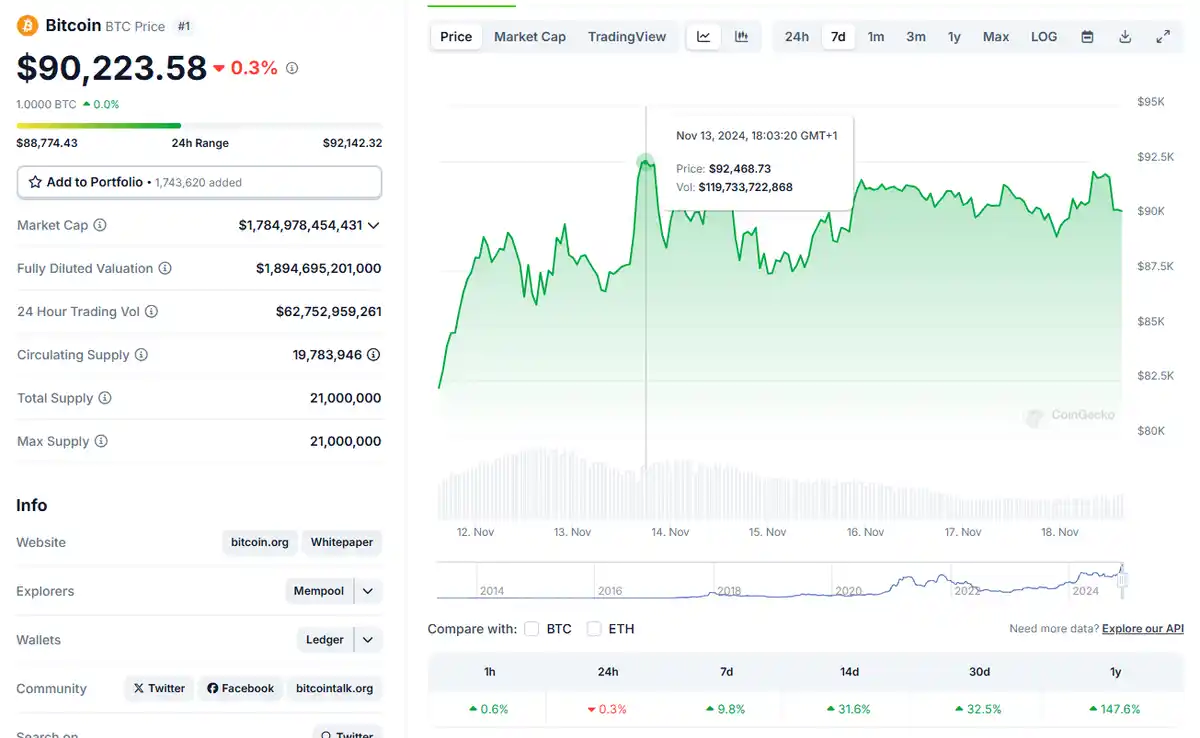
Task: Click the Bitcoin logo icon
Action: (x=27, y=25)
